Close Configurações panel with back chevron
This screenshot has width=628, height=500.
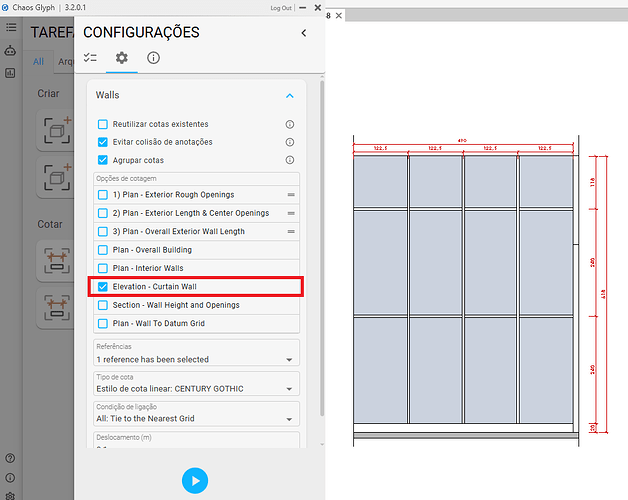(x=304, y=33)
